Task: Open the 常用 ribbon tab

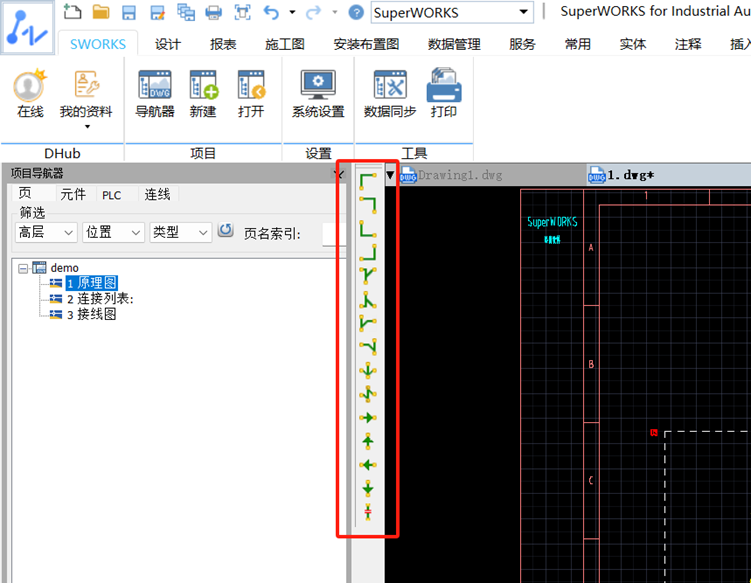Action: (578, 45)
